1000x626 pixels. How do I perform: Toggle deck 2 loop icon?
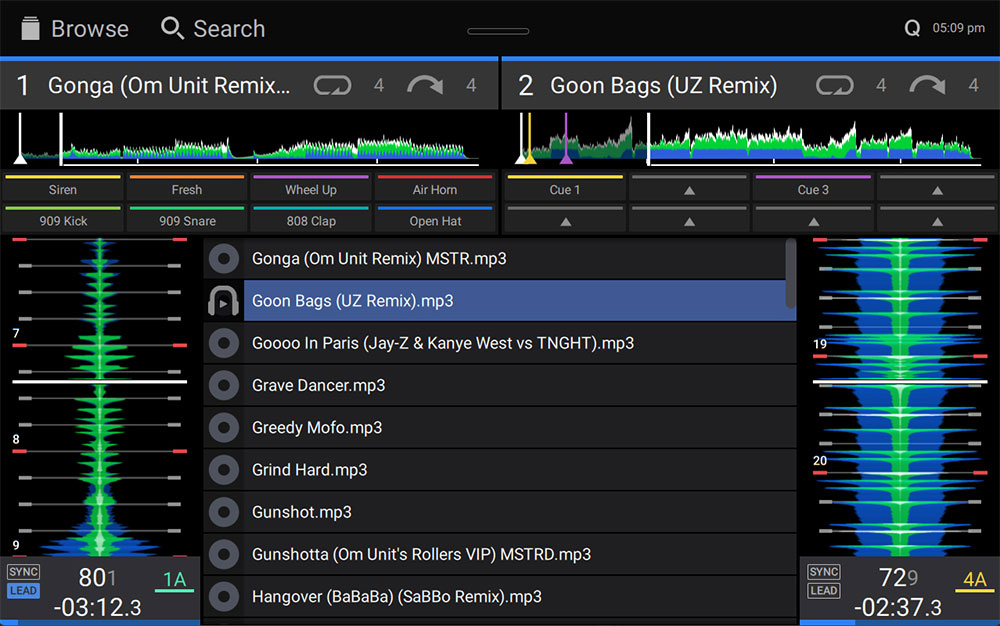point(834,86)
